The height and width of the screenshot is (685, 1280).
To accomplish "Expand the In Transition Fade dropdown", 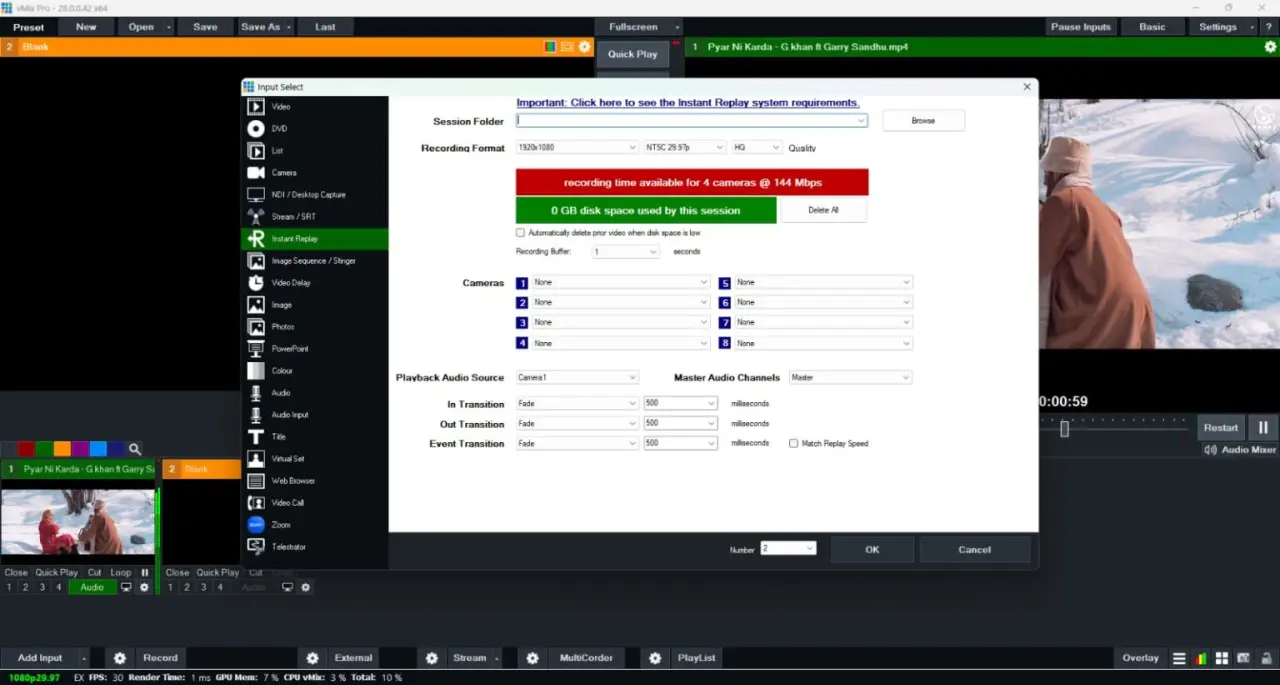I will (x=632, y=403).
